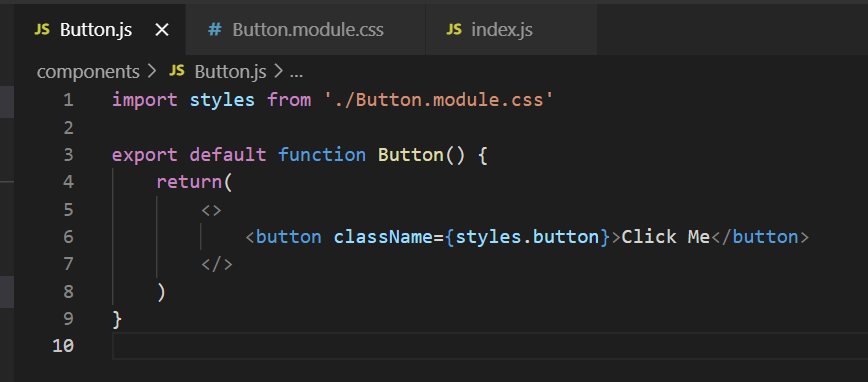Click the 'from' keyword on line 1
Viewport: 868px width, 382px height.
point(289,100)
